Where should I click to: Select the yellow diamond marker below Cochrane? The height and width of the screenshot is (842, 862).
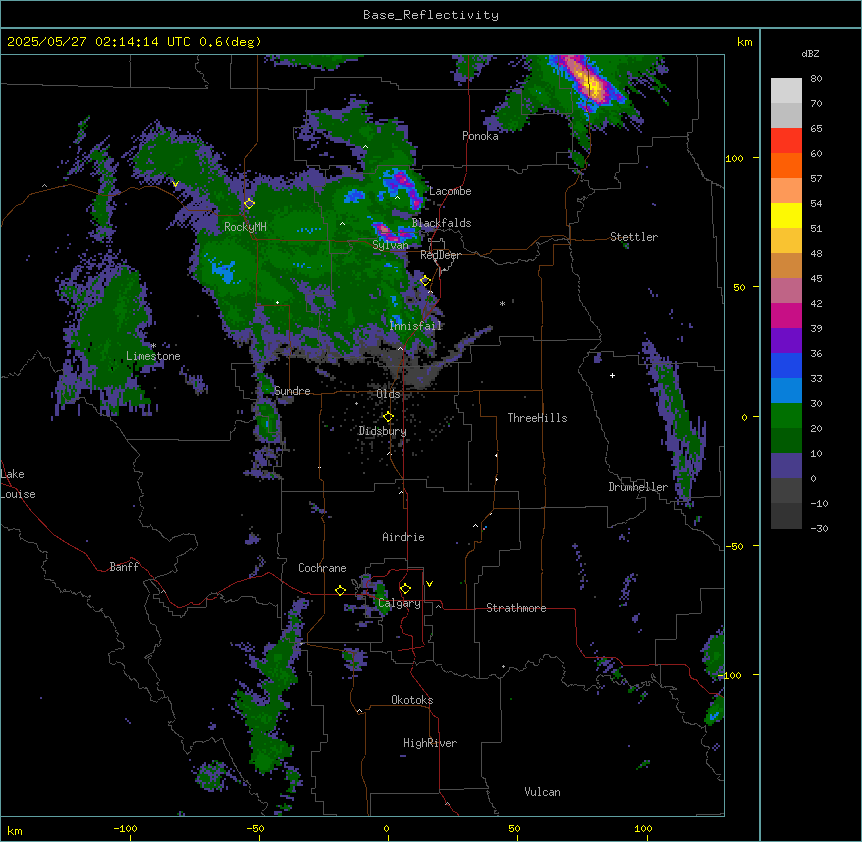point(340,590)
